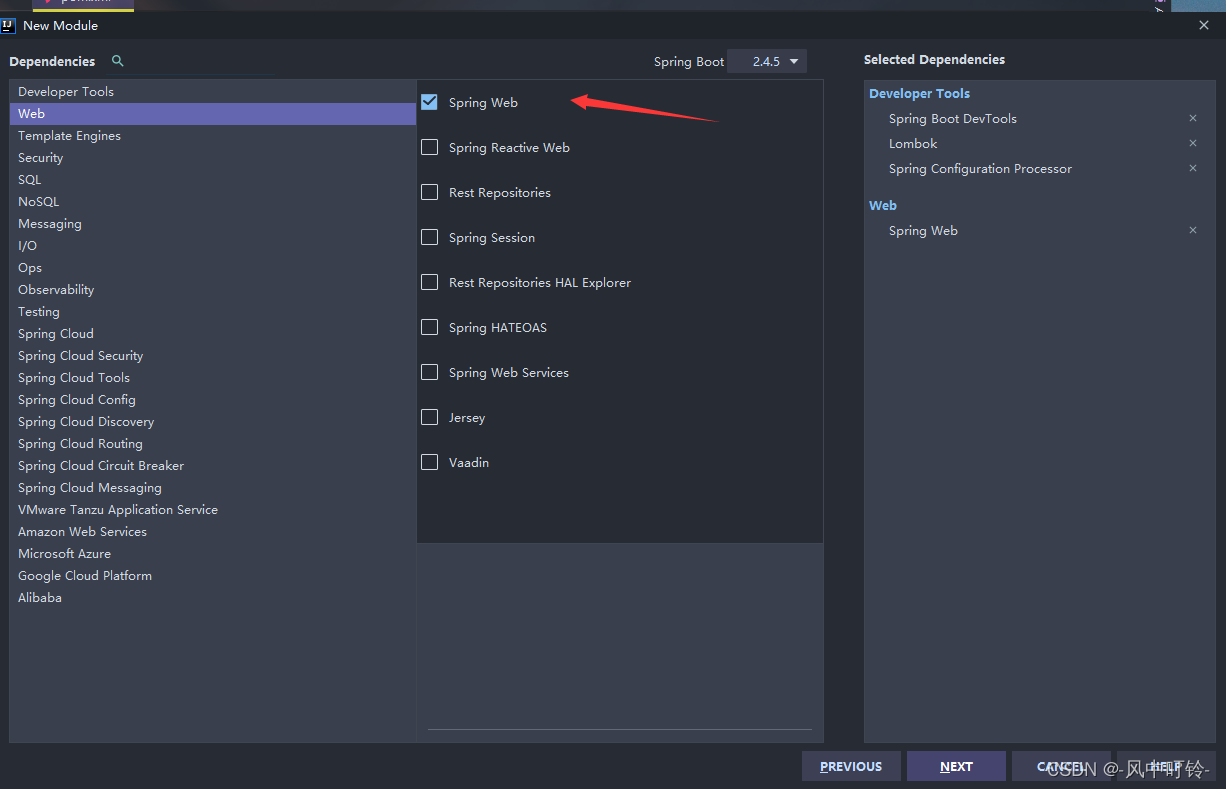The image size is (1226, 789).
Task: Remove Spring Web from selected dependencies
Action: 1192,230
